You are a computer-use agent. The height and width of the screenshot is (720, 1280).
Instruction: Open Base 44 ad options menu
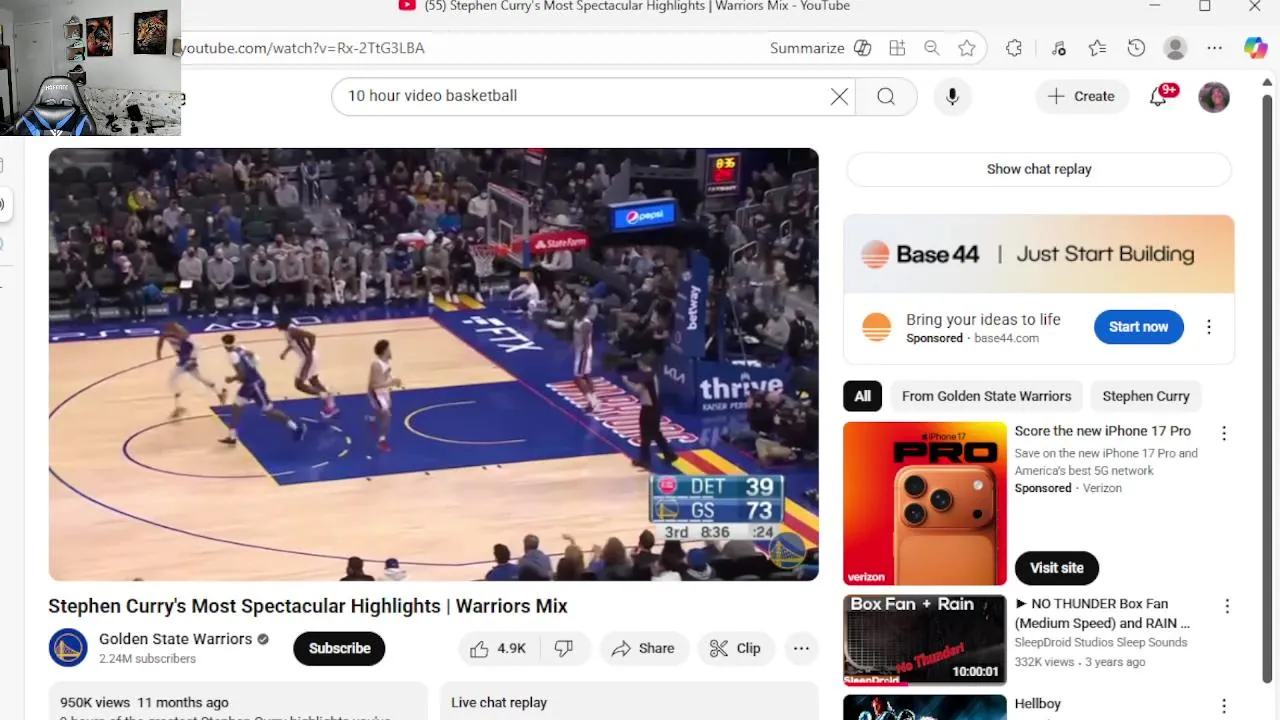point(1209,327)
